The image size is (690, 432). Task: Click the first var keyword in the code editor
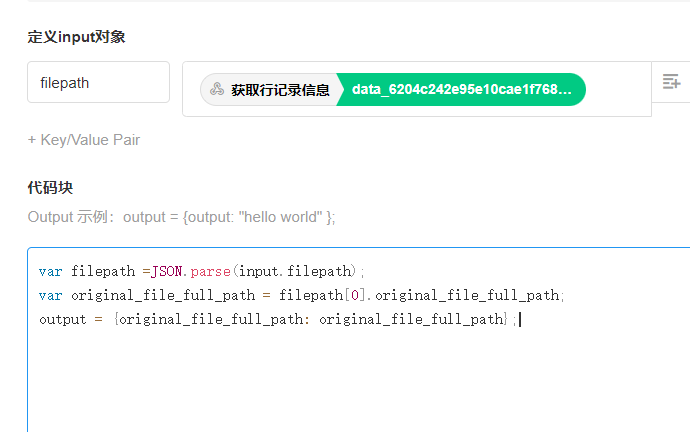[50, 271]
